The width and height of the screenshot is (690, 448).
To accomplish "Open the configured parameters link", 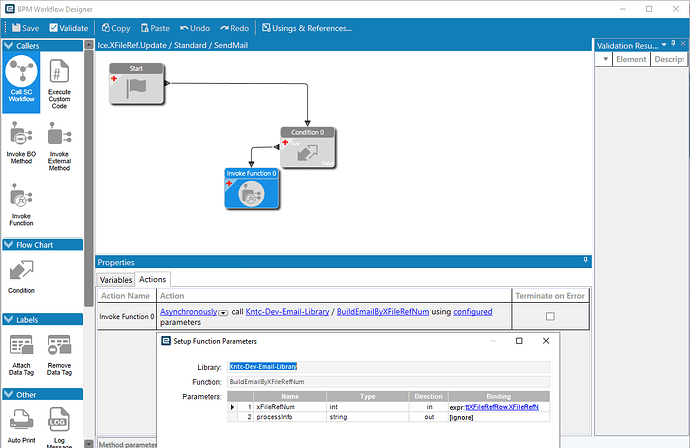I will (x=472, y=312).
